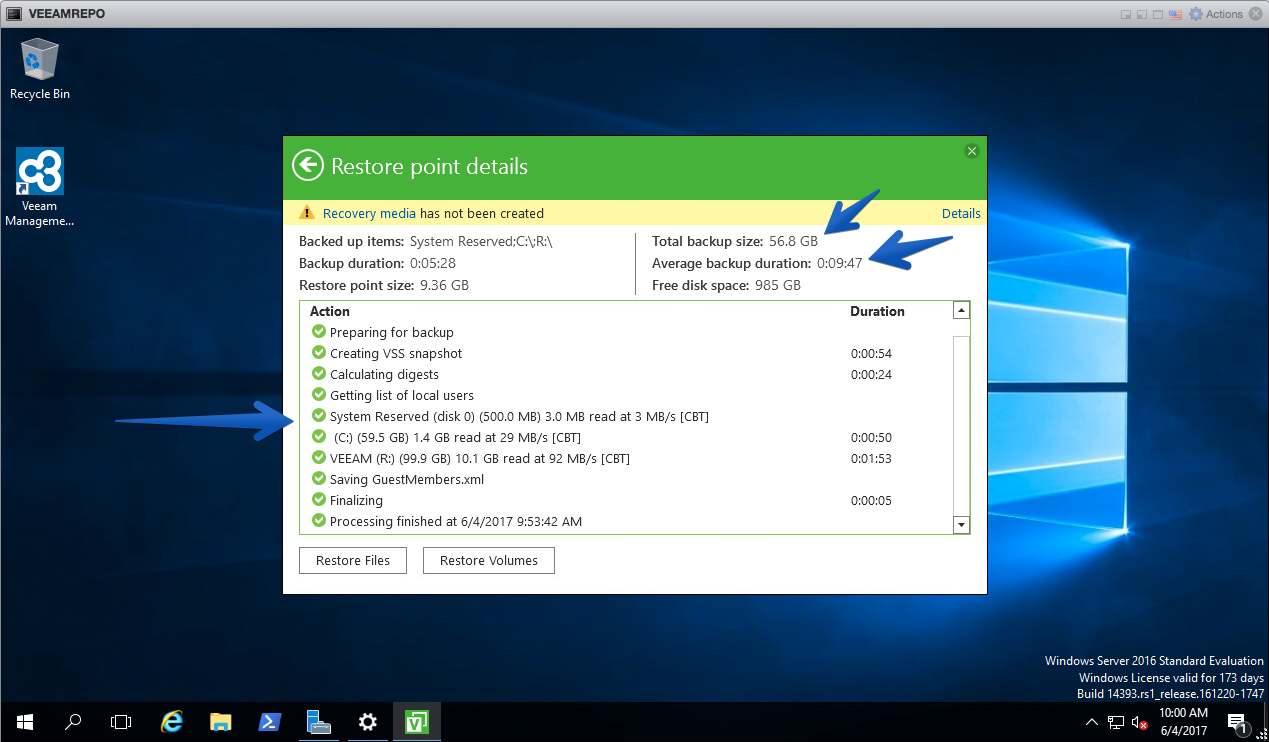Select the 'Finalizing' row
This screenshot has height=742, width=1269.
(x=626, y=500)
